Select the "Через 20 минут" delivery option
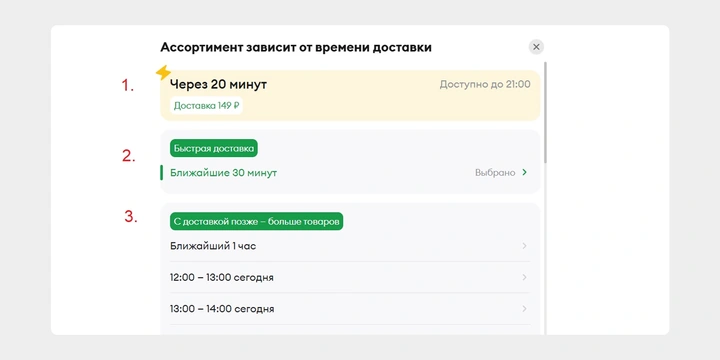 coord(350,96)
